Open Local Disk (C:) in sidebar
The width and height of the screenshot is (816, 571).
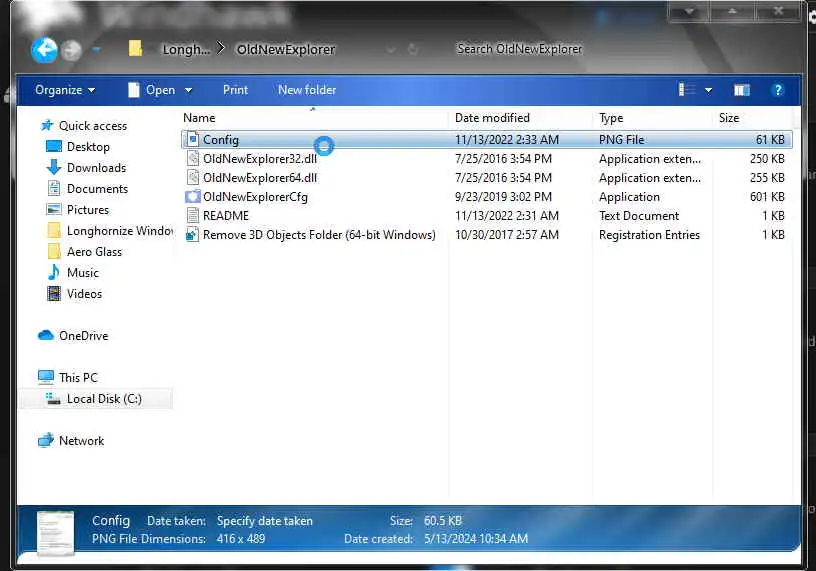click(104, 399)
